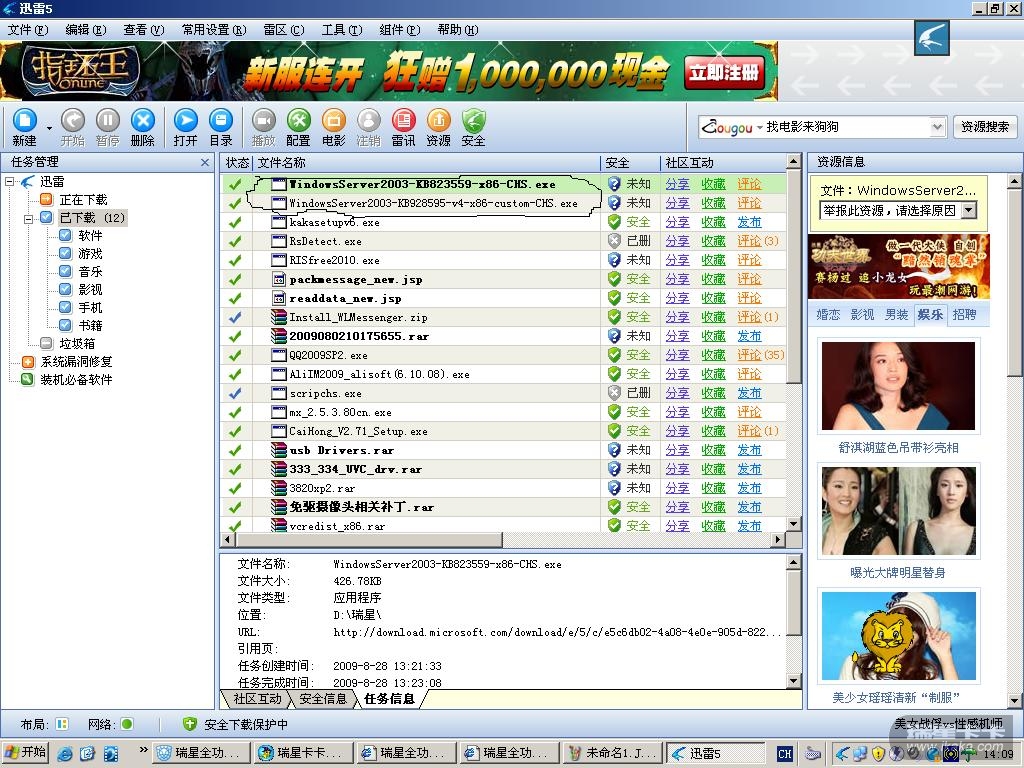Open the 配置 settings icon
1024x768 pixels.
pos(298,121)
